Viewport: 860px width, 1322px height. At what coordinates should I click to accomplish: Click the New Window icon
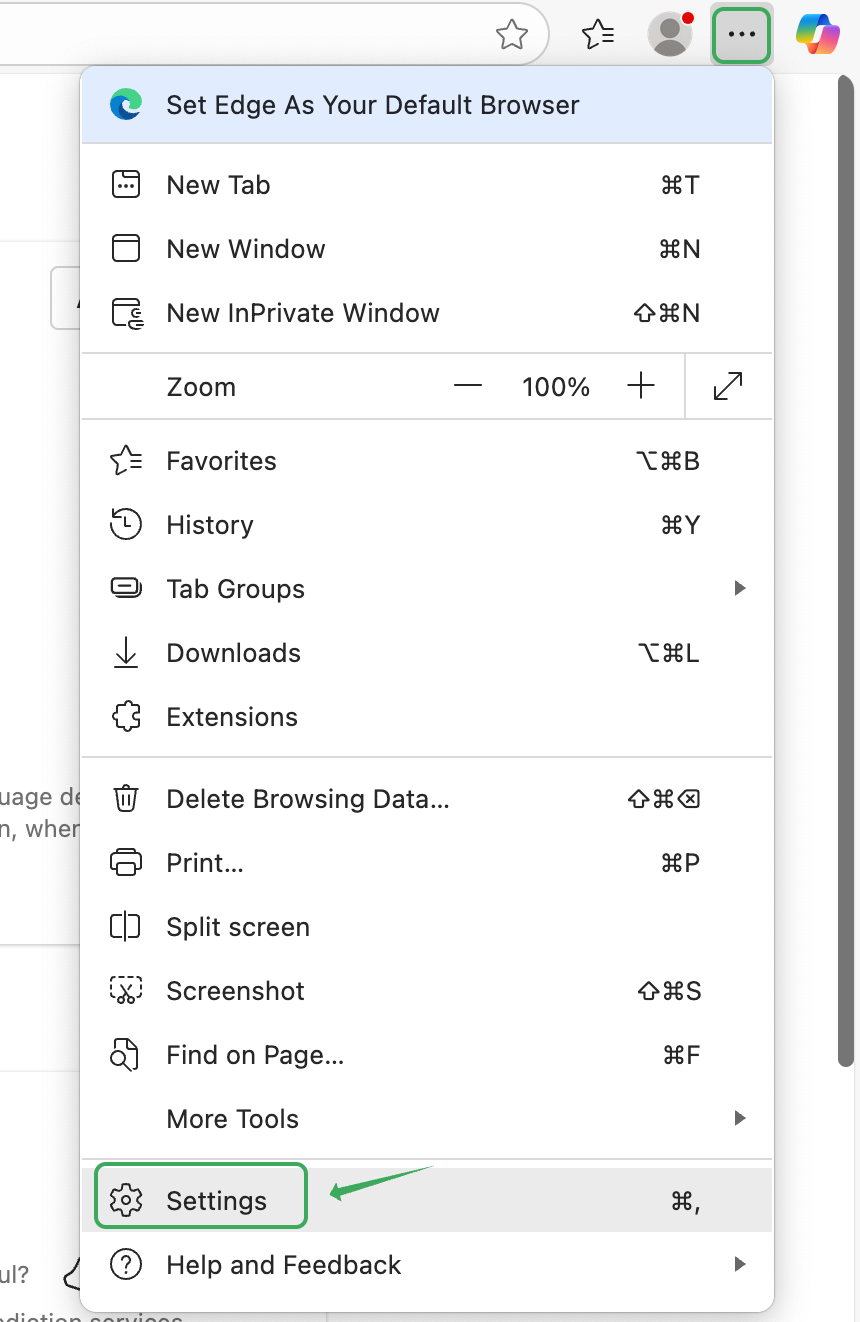click(x=126, y=249)
